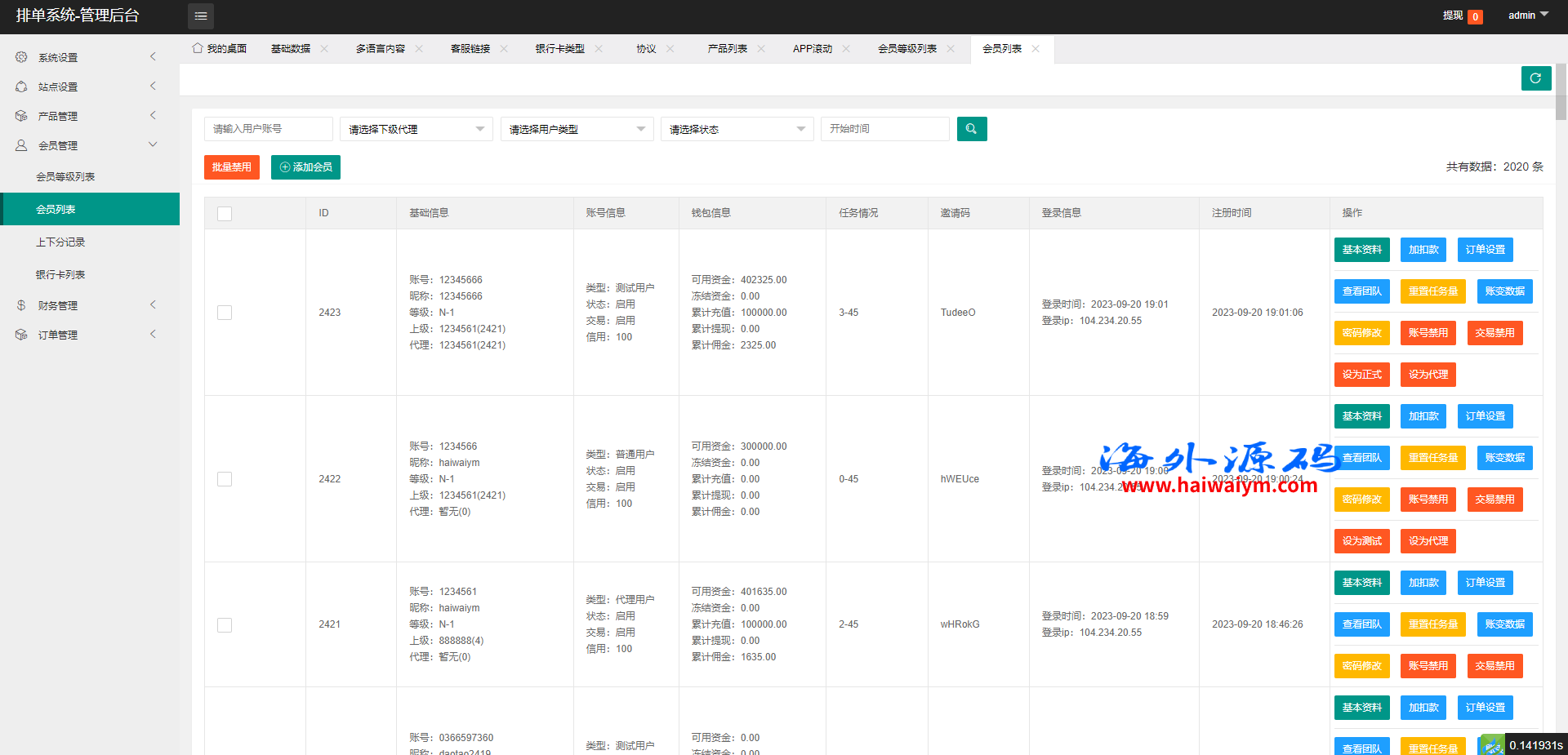The image size is (1568, 755).
Task: Click the red 批量禁用 button
Action: click(x=232, y=167)
